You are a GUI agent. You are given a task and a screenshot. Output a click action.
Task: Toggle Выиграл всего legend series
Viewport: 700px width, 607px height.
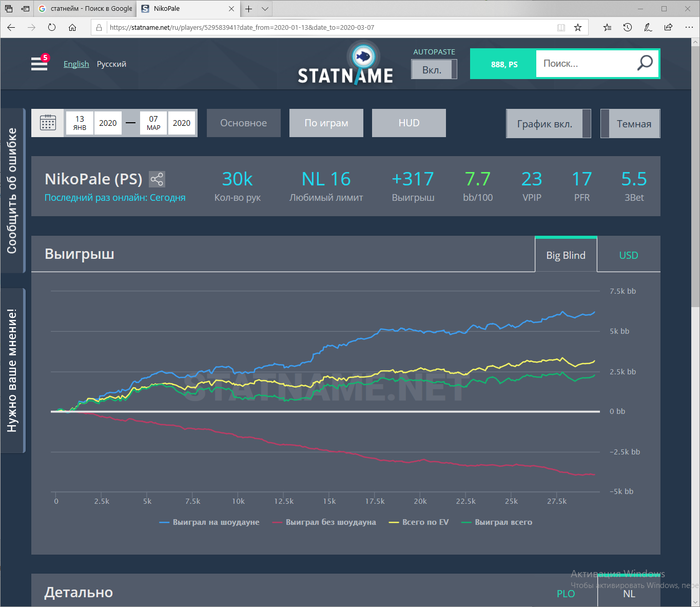tap(497, 522)
